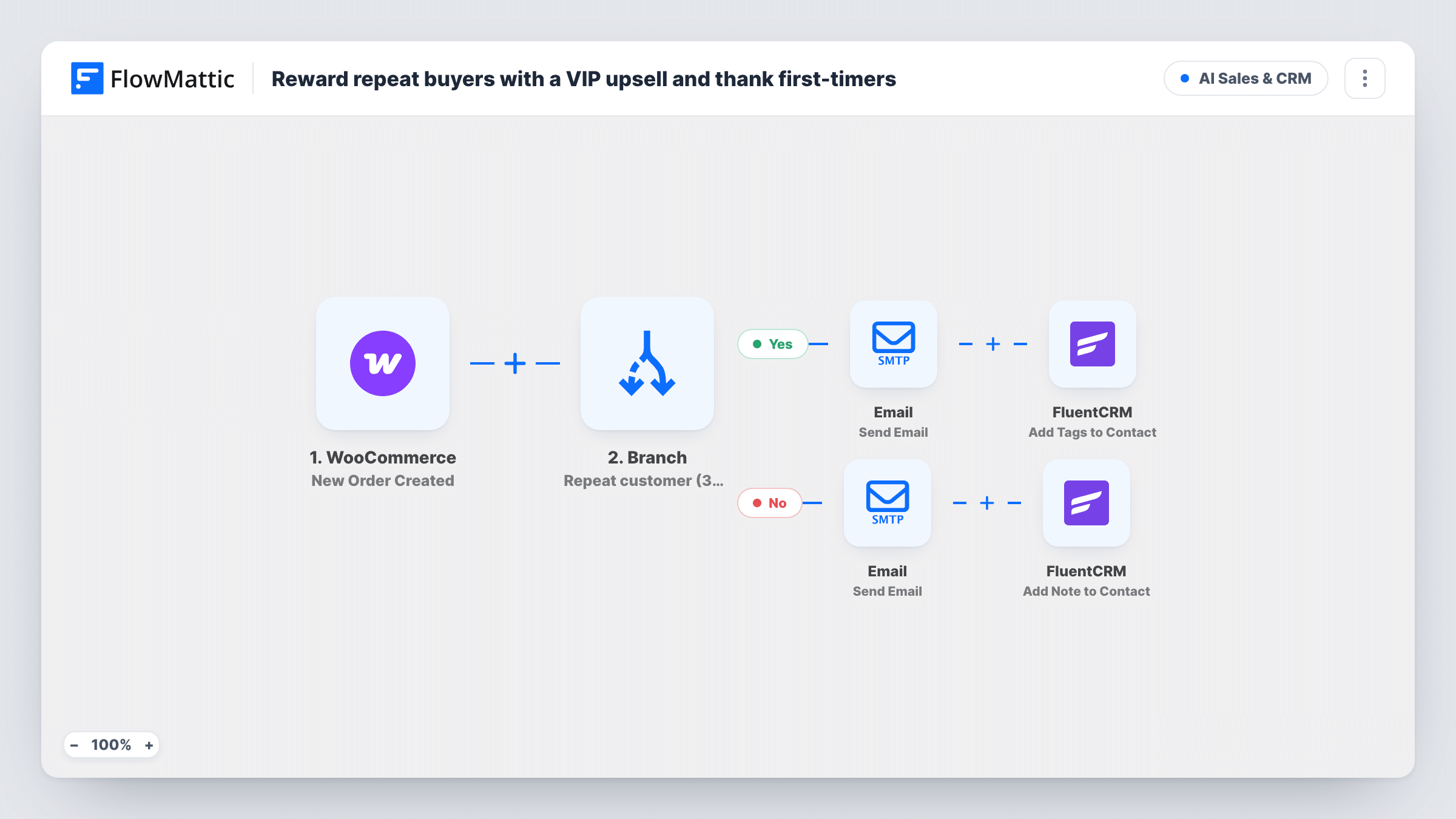Open the three-dot options menu
This screenshot has width=1456, height=819.
click(1364, 78)
